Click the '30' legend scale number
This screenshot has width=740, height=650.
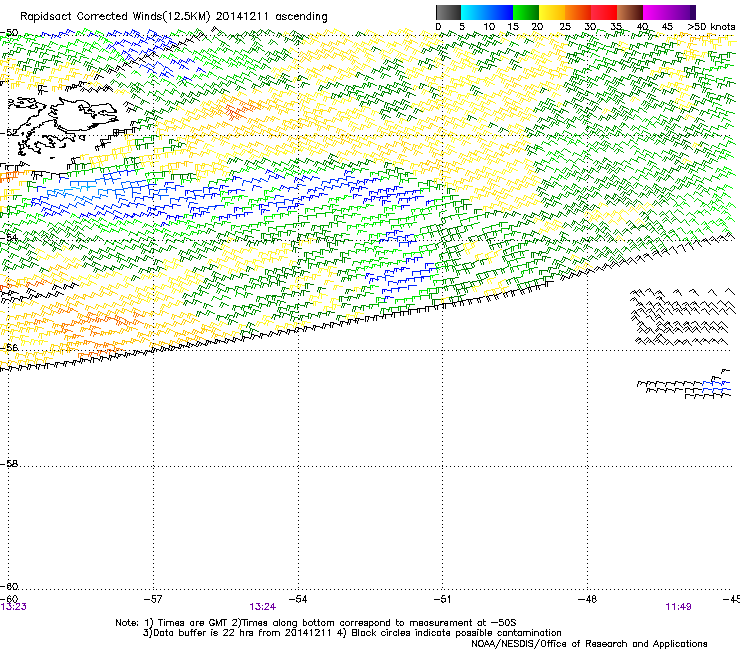[x=590, y=27]
